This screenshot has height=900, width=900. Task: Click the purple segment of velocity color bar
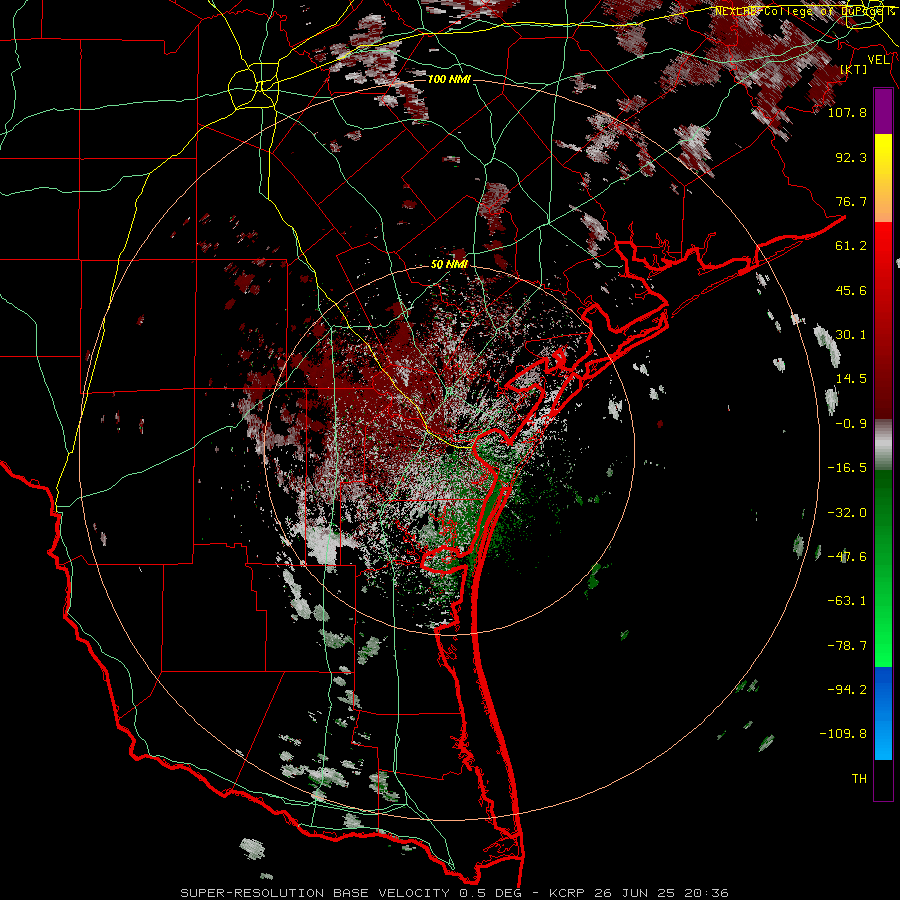[x=883, y=112]
